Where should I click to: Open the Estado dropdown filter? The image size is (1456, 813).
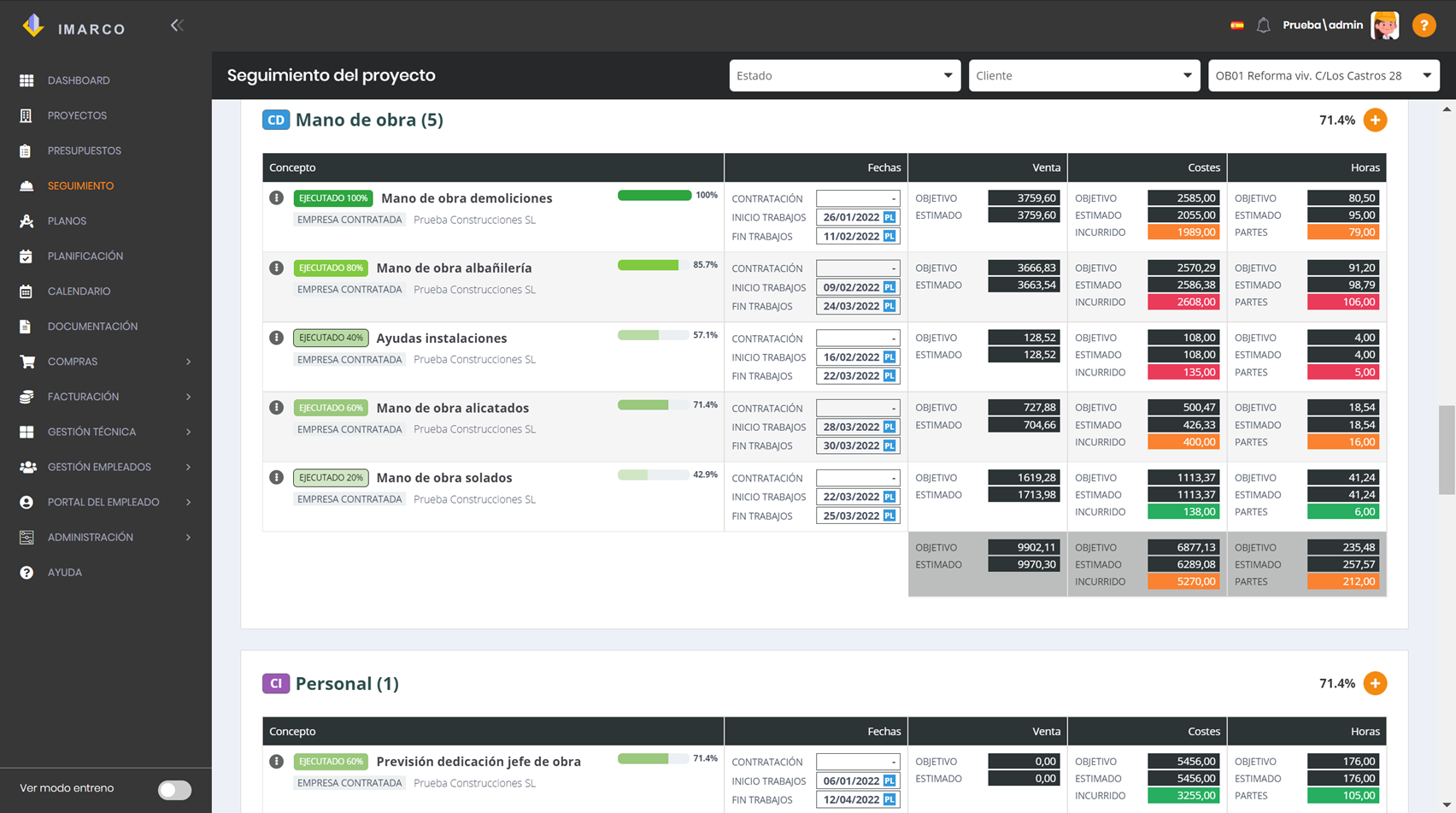click(844, 75)
